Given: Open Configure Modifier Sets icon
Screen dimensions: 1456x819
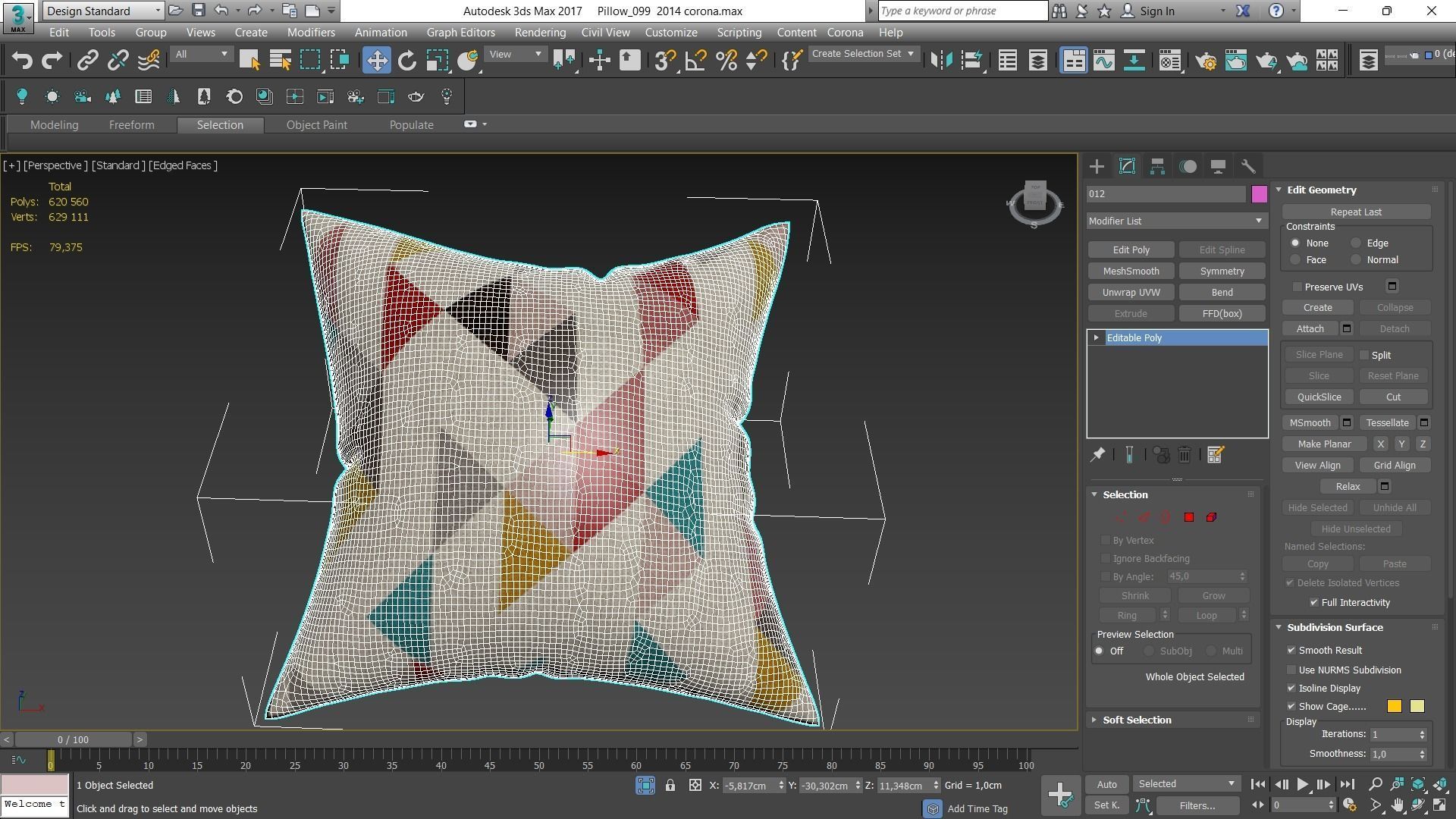Looking at the screenshot, I should [x=1215, y=455].
